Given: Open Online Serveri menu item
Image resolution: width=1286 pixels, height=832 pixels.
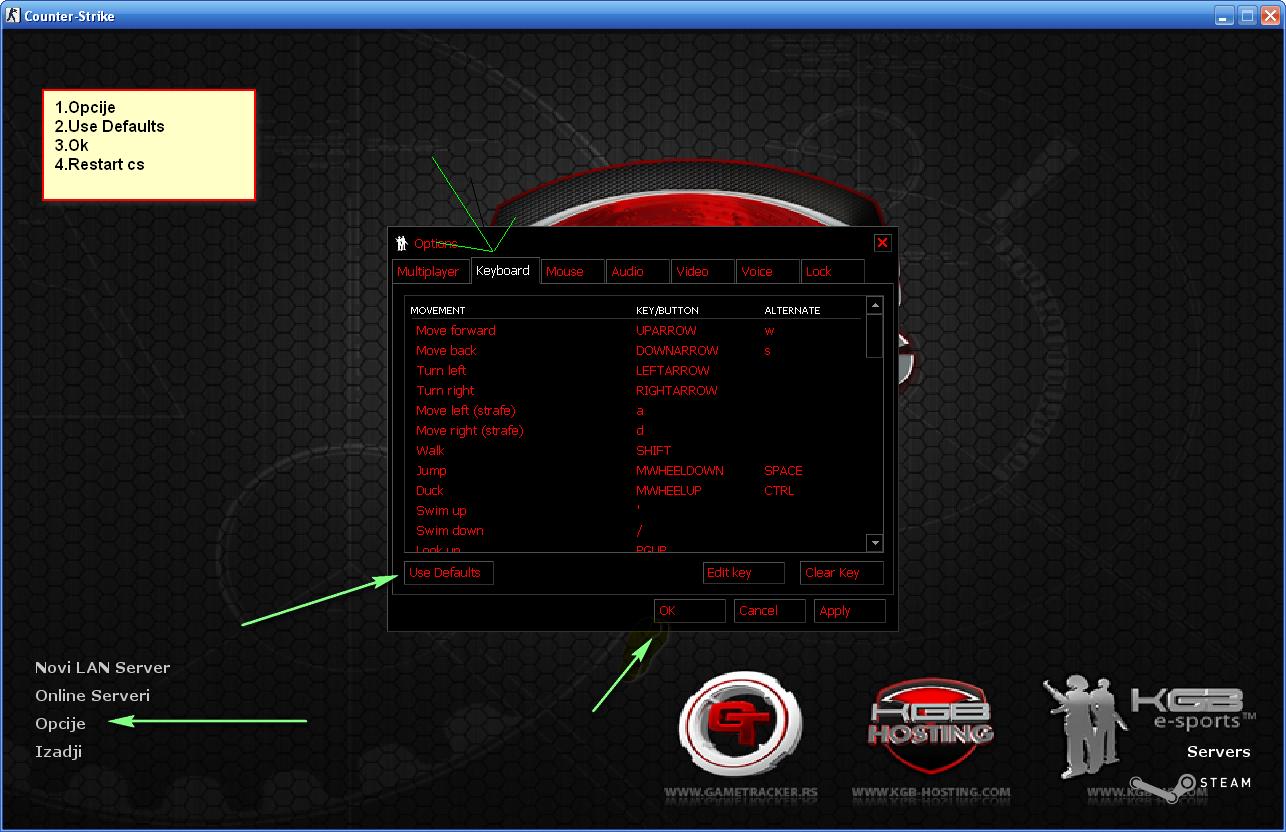Looking at the screenshot, I should point(92,696).
